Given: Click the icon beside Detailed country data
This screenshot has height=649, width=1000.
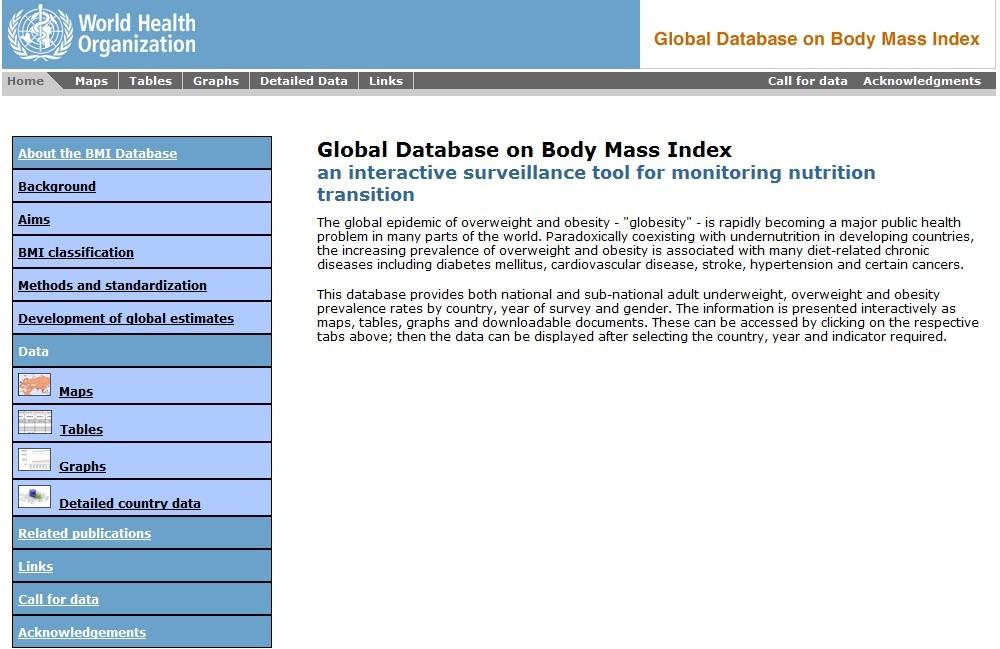Looking at the screenshot, I should [x=34, y=497].
